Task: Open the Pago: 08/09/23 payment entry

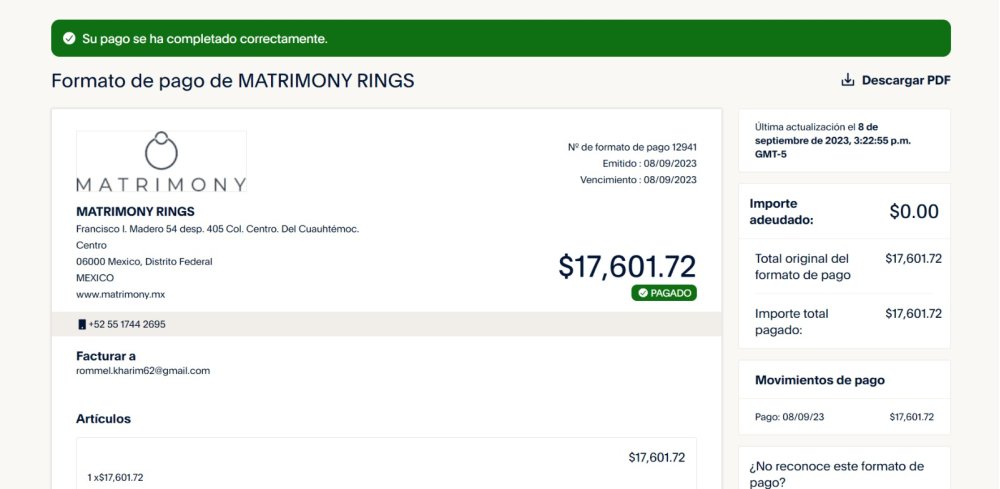Action: coord(844,417)
